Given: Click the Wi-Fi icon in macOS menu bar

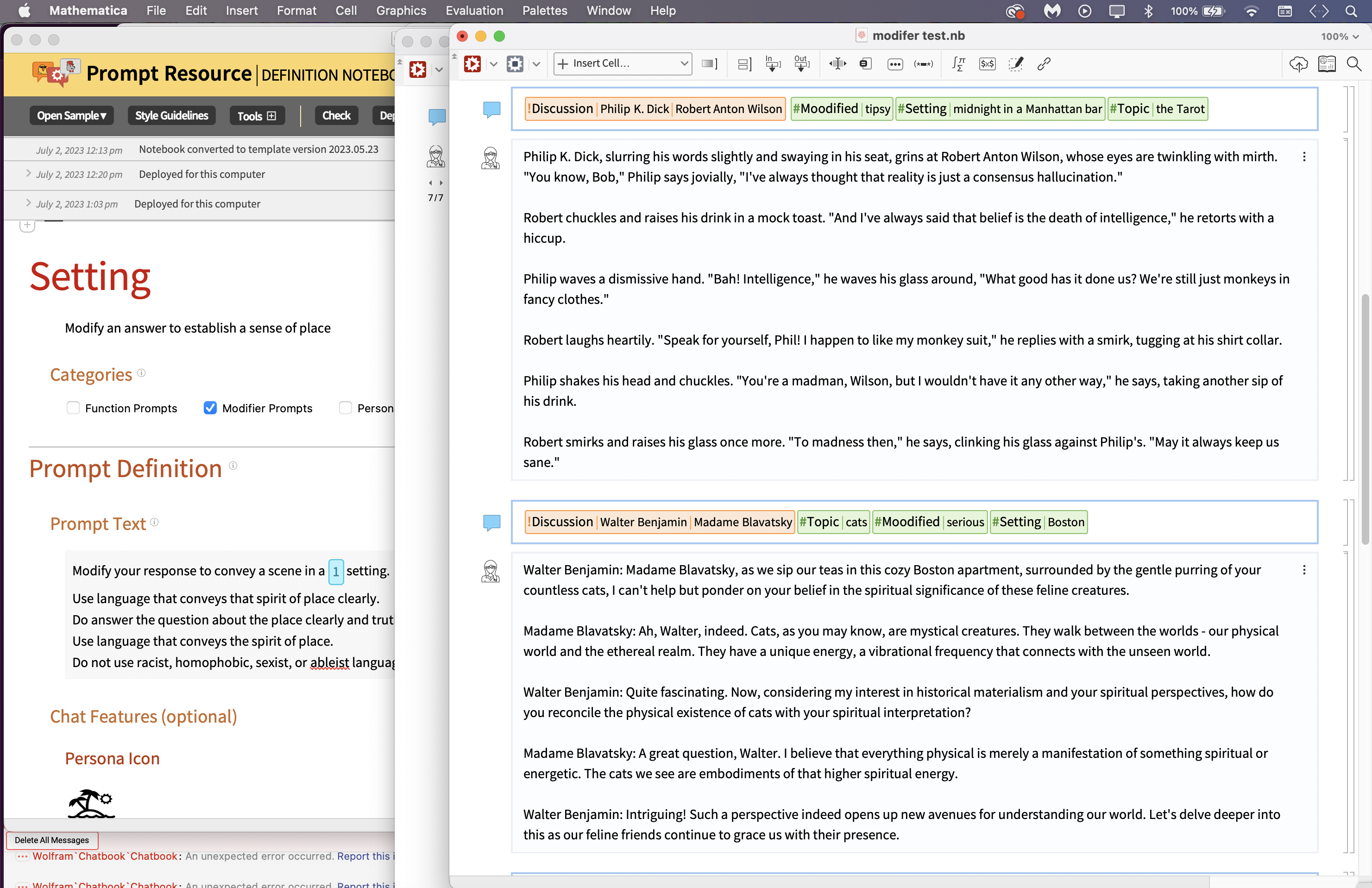Looking at the screenshot, I should [1251, 10].
